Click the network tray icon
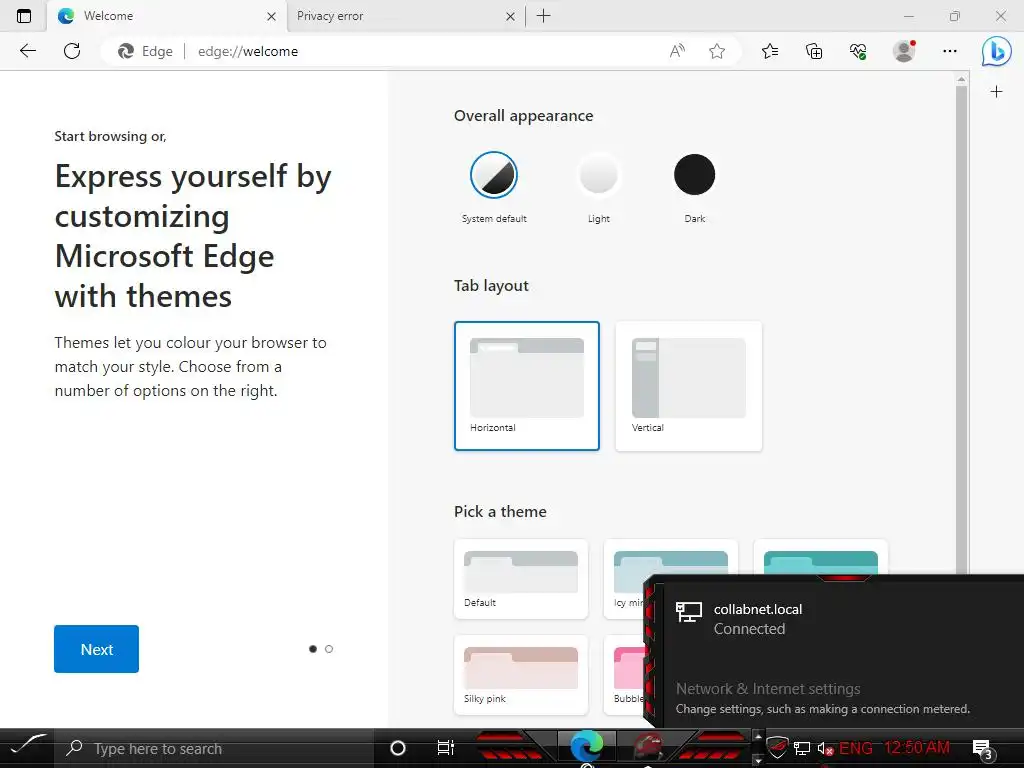 (802, 748)
